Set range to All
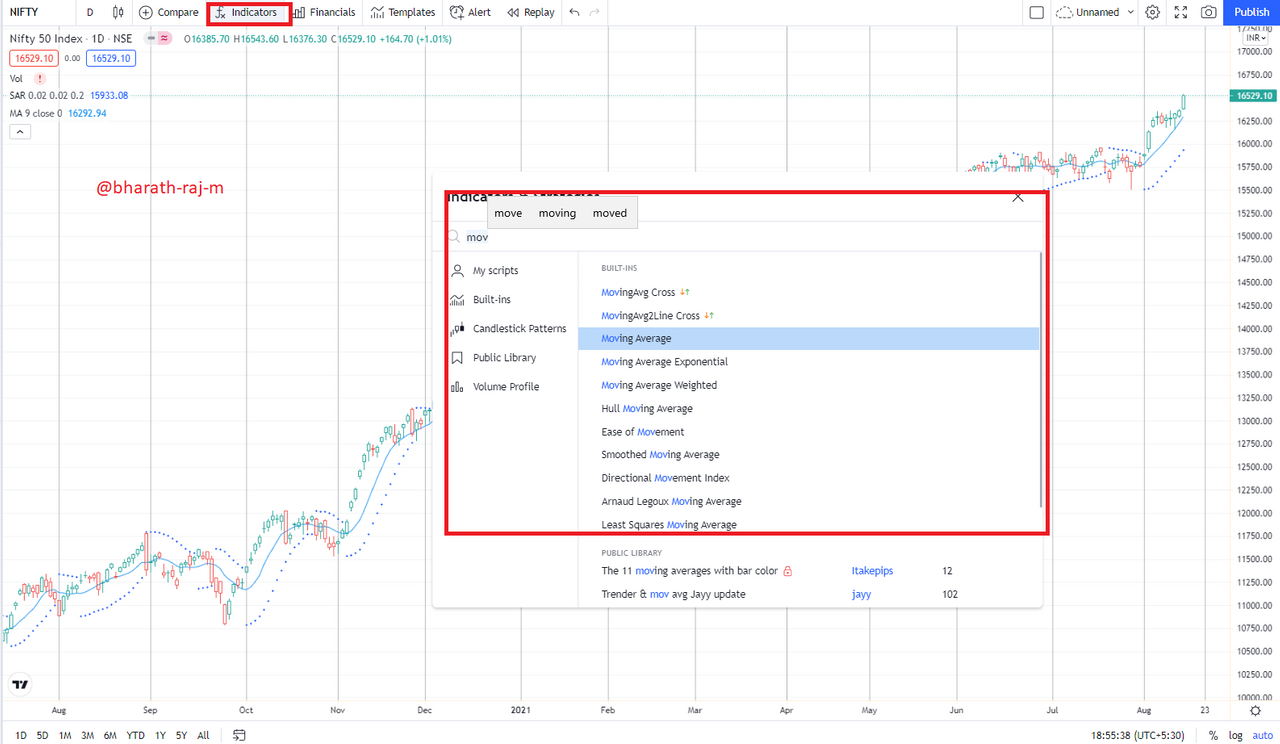The width and height of the screenshot is (1280, 744). pyautogui.click(x=203, y=735)
